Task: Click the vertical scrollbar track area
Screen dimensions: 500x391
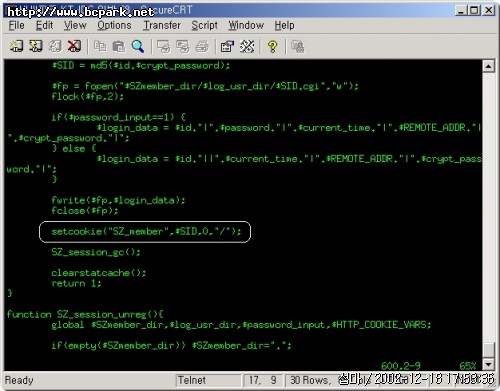Action: click(x=488, y=207)
